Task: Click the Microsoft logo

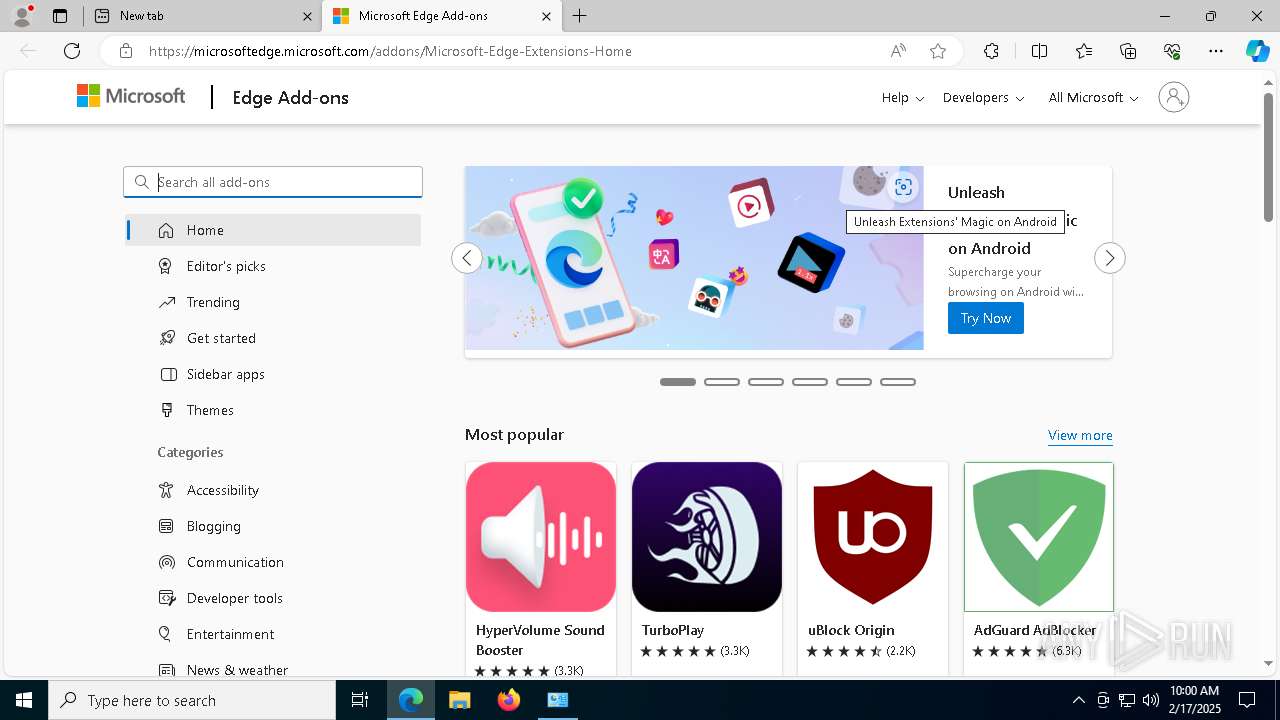Action: [x=131, y=96]
